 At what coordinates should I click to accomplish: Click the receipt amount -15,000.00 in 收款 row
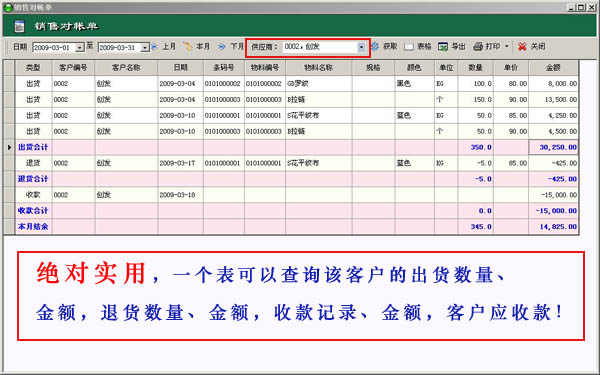[x=553, y=195]
